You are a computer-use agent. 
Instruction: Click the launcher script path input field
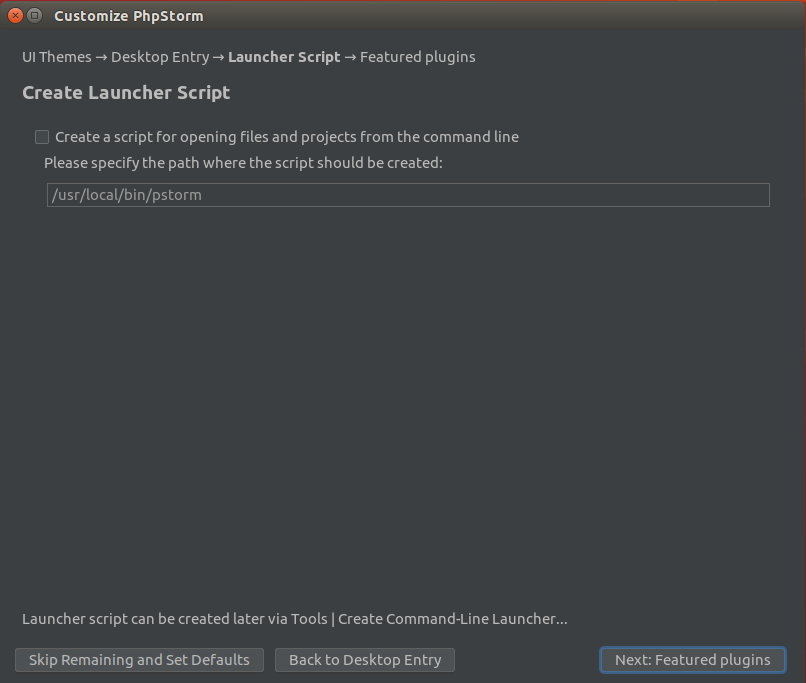(408, 195)
